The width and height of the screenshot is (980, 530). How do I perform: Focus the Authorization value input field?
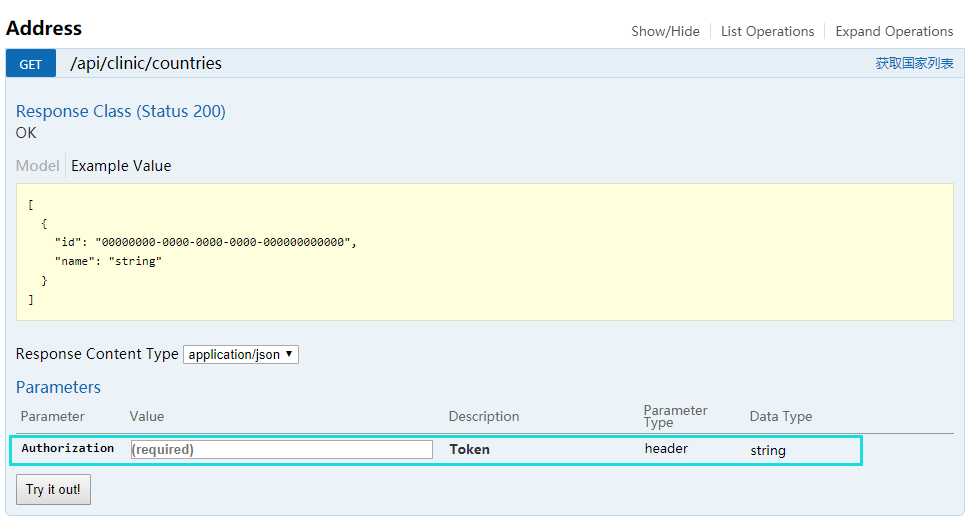tap(281, 449)
